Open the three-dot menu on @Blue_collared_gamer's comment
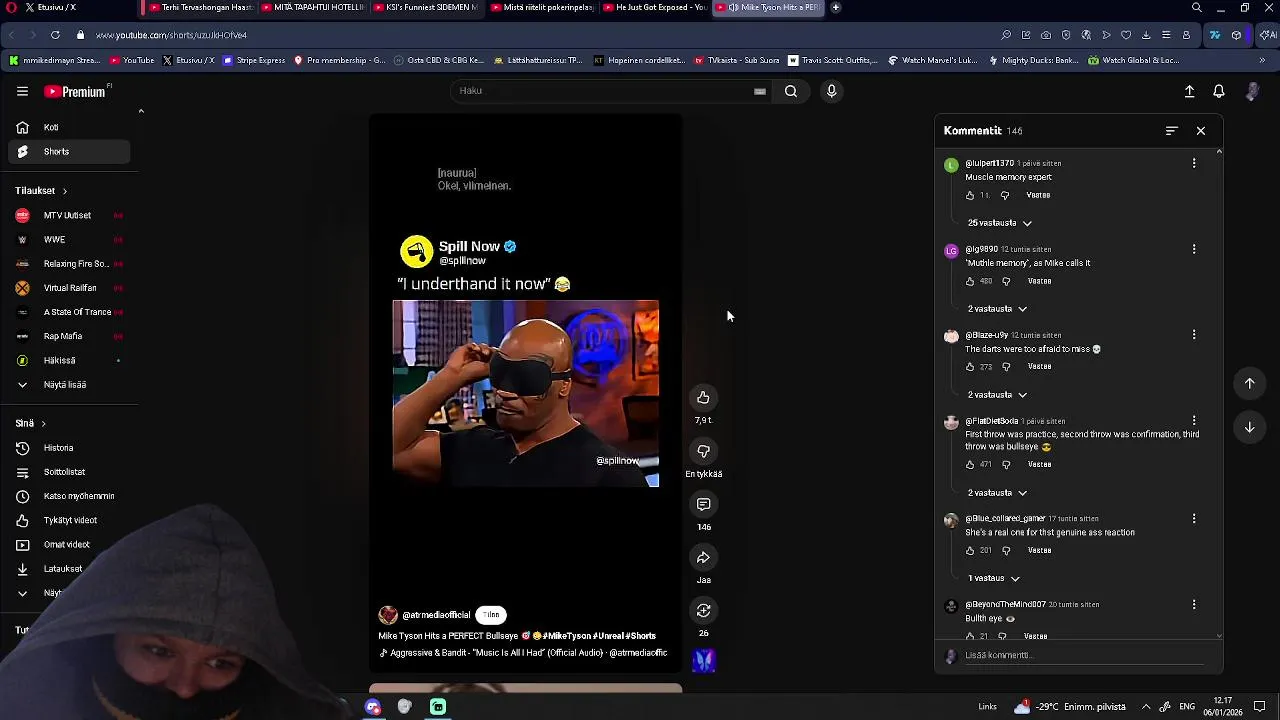This screenshot has width=1280, height=720. (x=1194, y=519)
